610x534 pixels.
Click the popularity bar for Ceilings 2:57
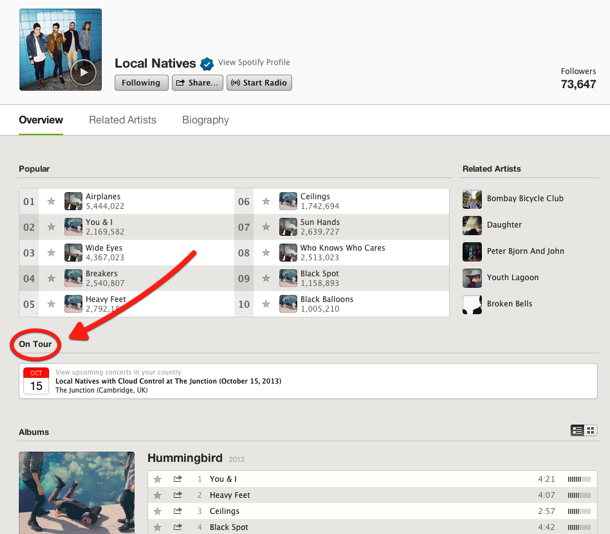pyautogui.click(x=579, y=511)
